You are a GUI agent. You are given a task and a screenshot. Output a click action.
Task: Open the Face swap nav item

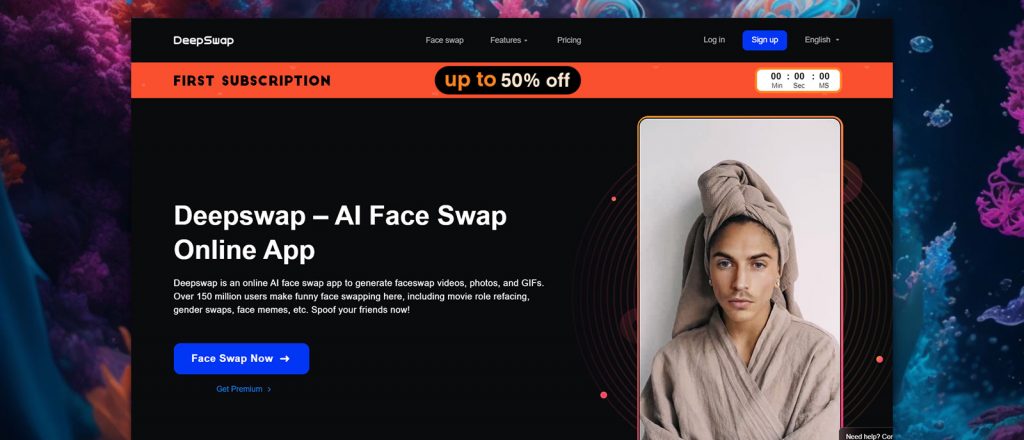pos(444,40)
